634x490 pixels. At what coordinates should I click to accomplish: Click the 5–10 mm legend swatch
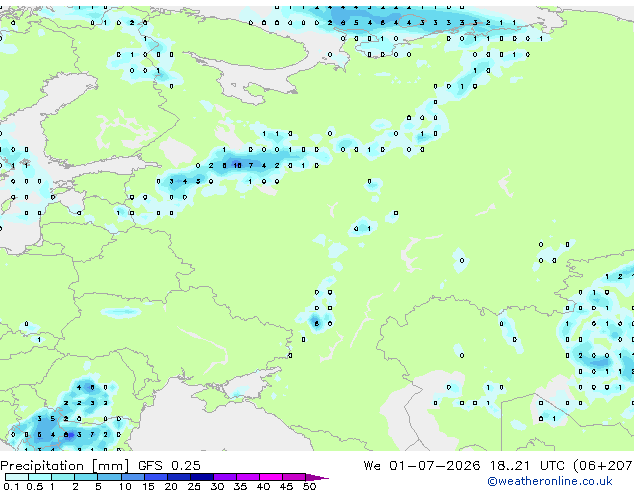[109, 477]
